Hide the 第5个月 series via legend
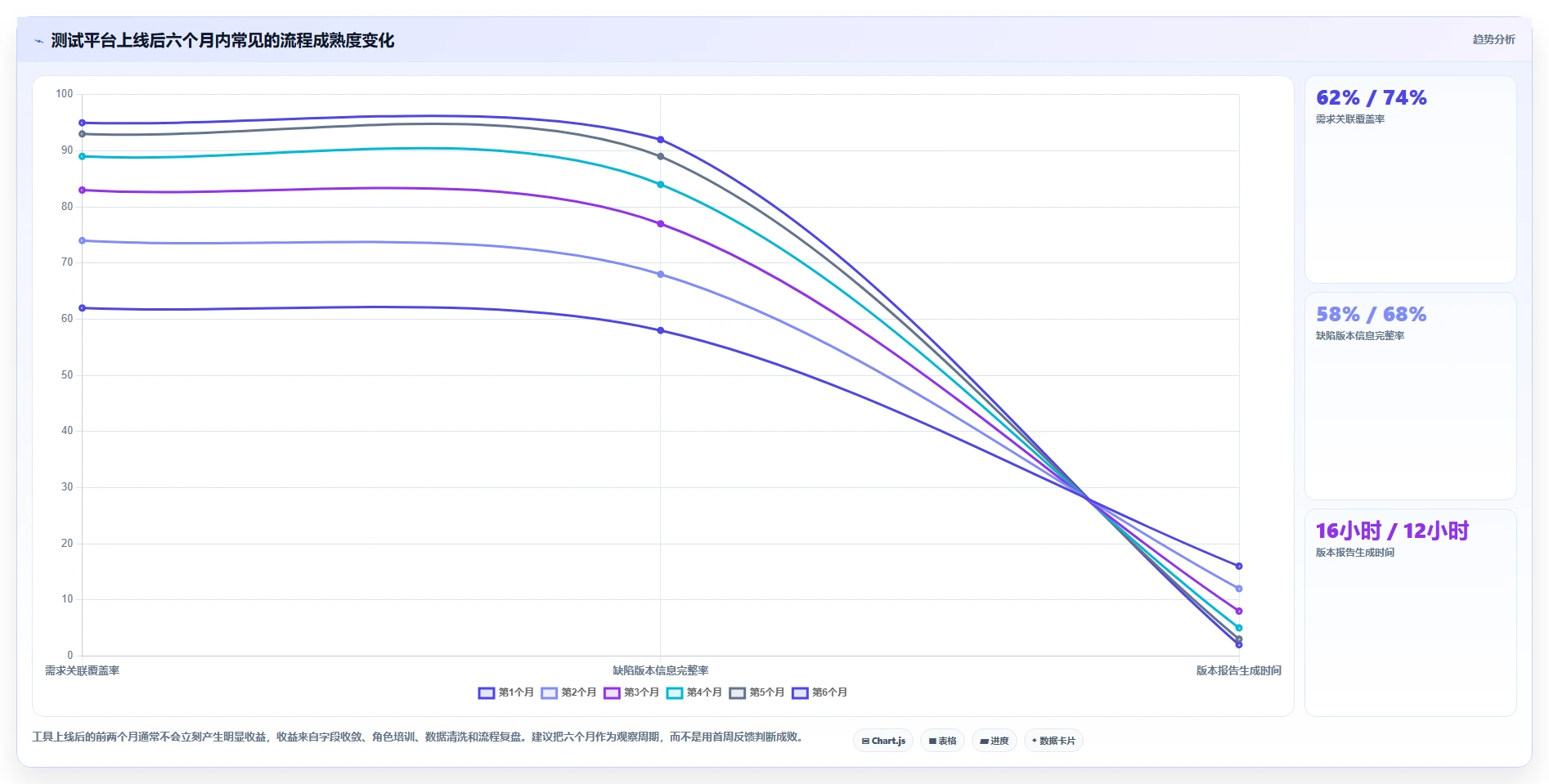 pyautogui.click(x=757, y=692)
